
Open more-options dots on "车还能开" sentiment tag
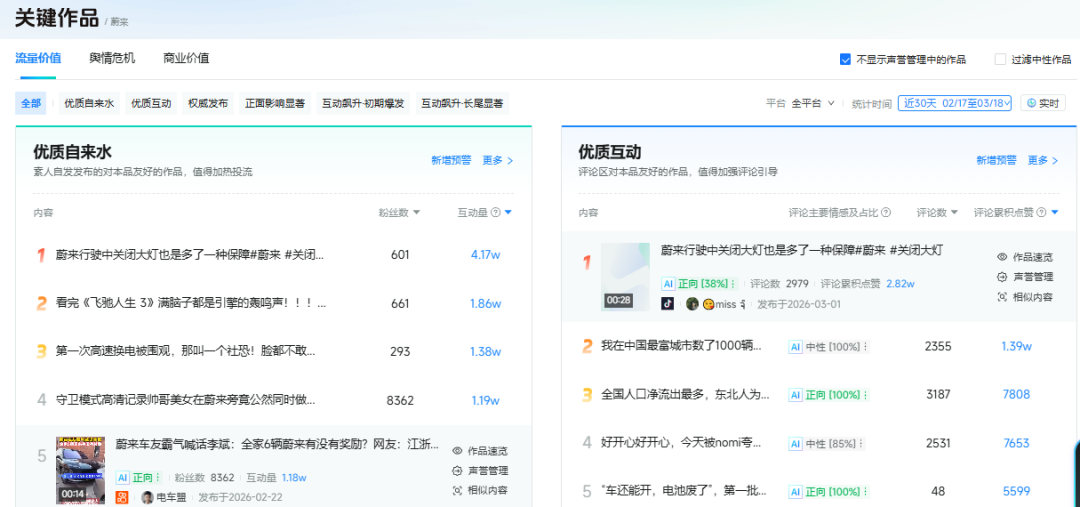point(866,492)
